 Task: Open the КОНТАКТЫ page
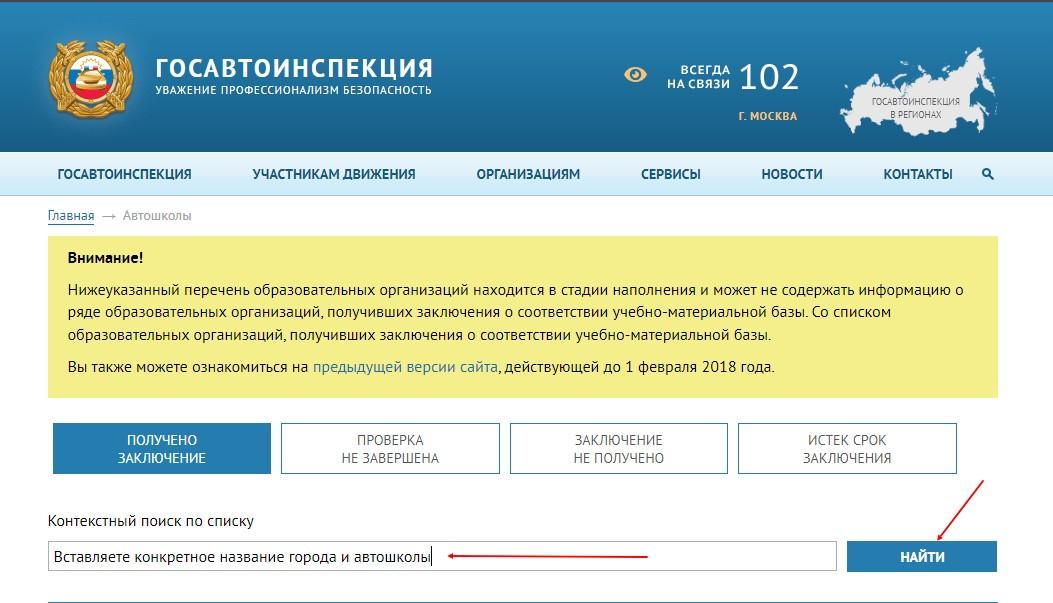917,174
